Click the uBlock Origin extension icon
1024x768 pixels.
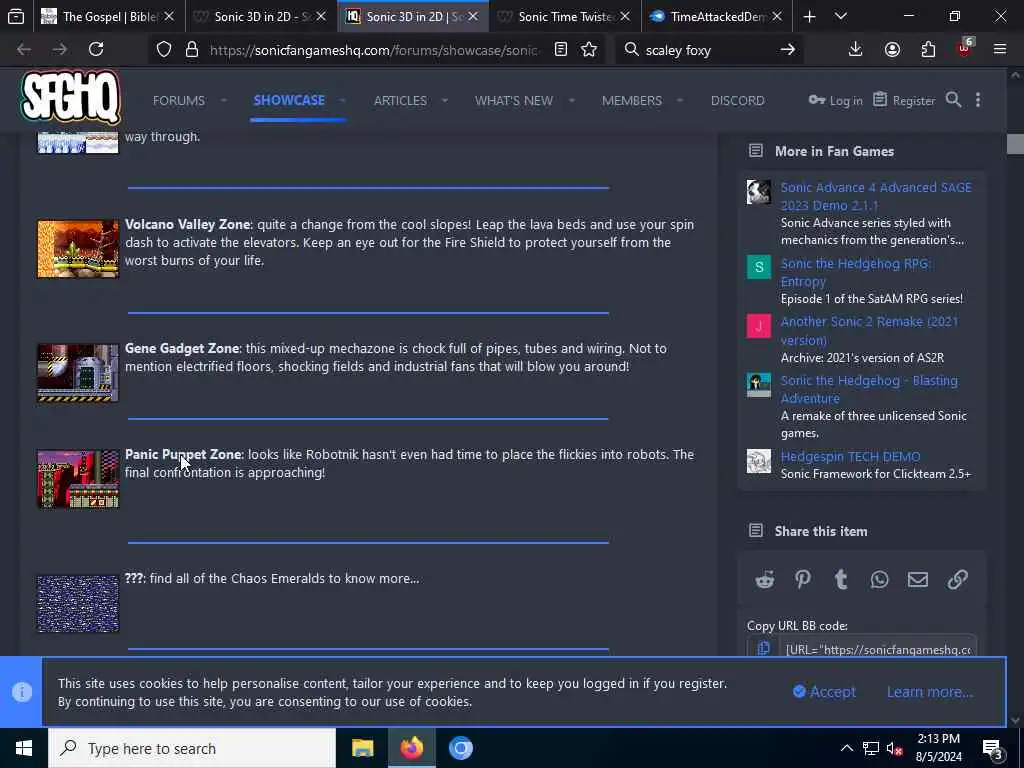coord(965,48)
